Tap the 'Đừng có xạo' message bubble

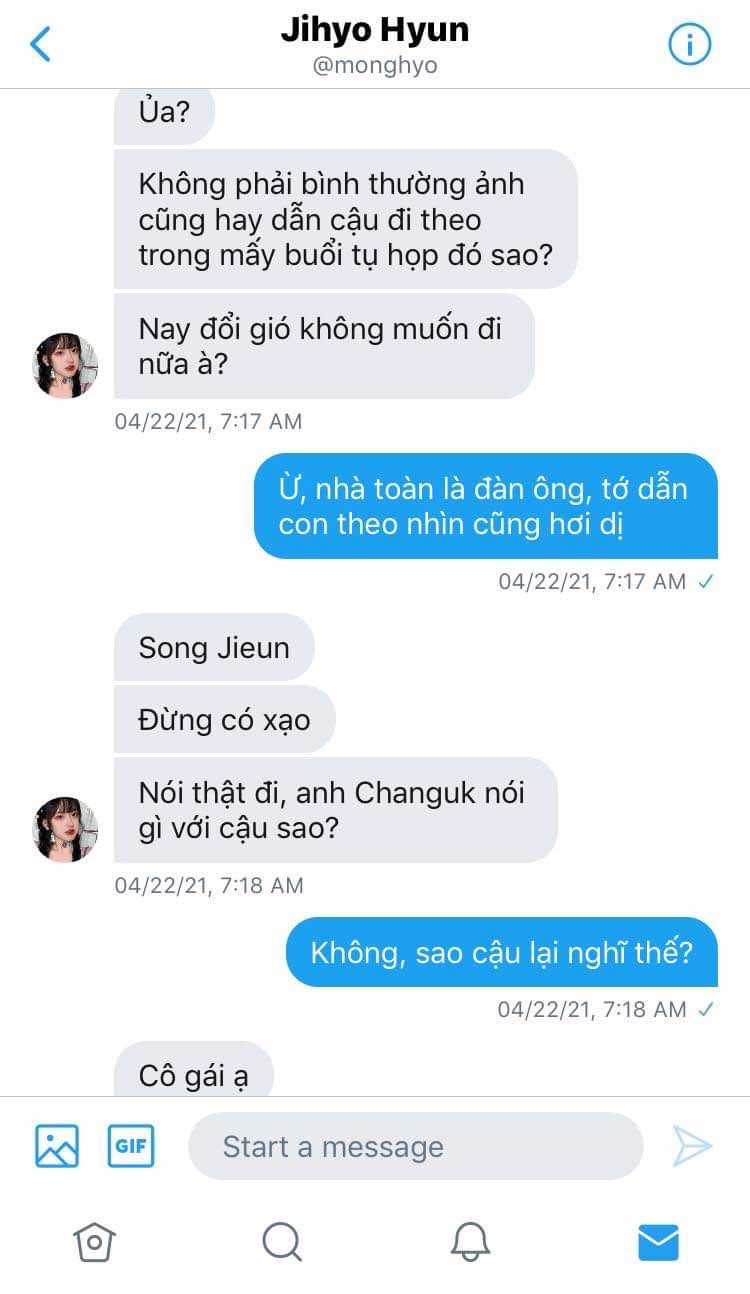(x=224, y=719)
